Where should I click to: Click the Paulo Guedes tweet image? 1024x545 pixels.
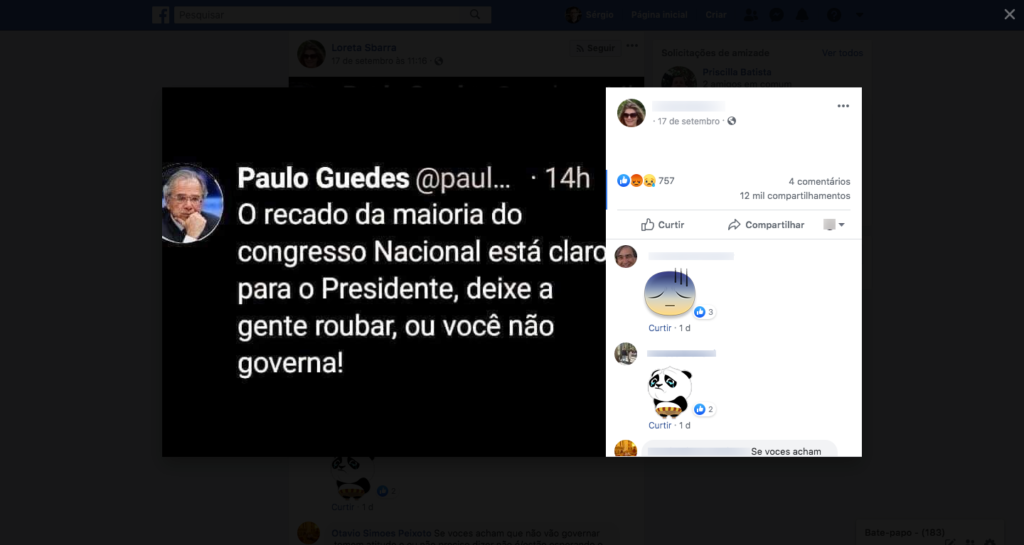384,272
